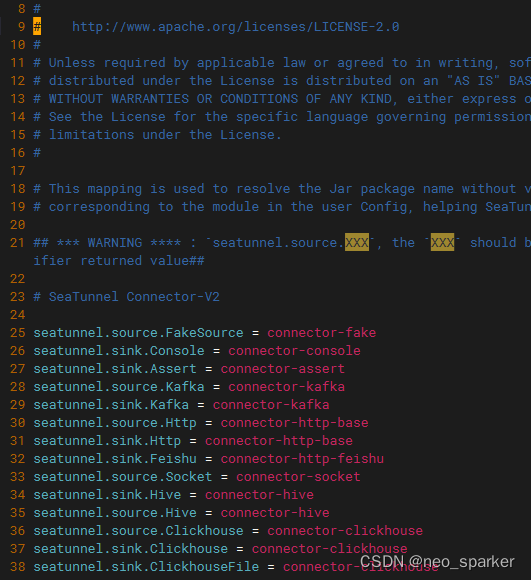The image size is (531, 580).
Task: Click the second highlighted XXX after 'the'
Action: [x=442, y=242]
